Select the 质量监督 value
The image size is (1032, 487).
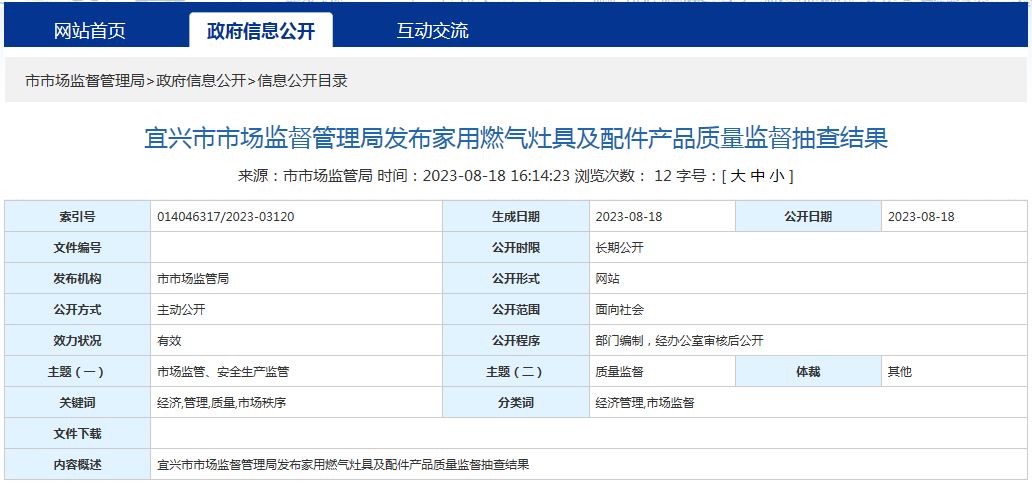(619, 372)
